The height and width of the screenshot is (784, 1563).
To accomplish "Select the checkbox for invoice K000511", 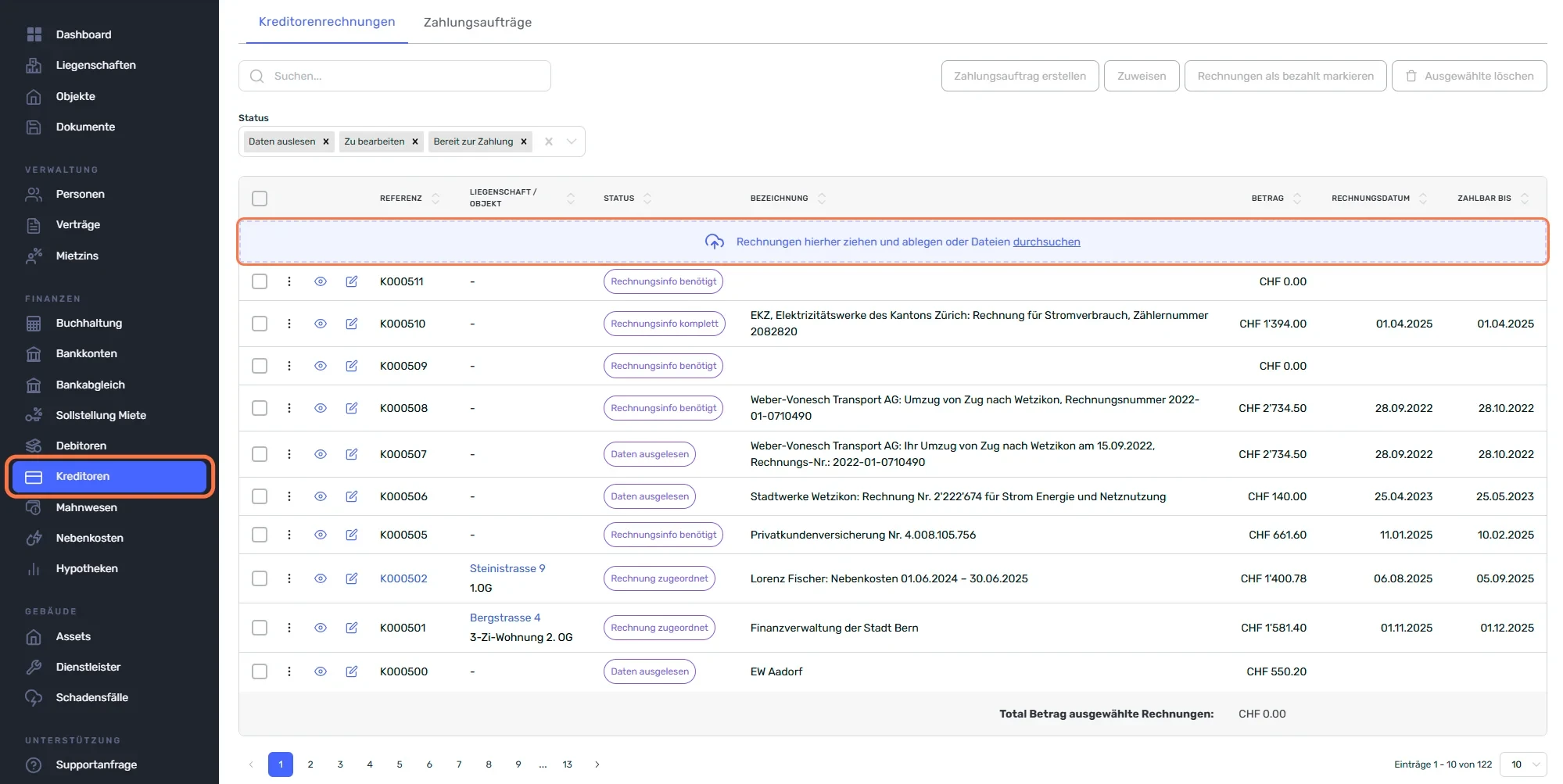I will coord(260,281).
